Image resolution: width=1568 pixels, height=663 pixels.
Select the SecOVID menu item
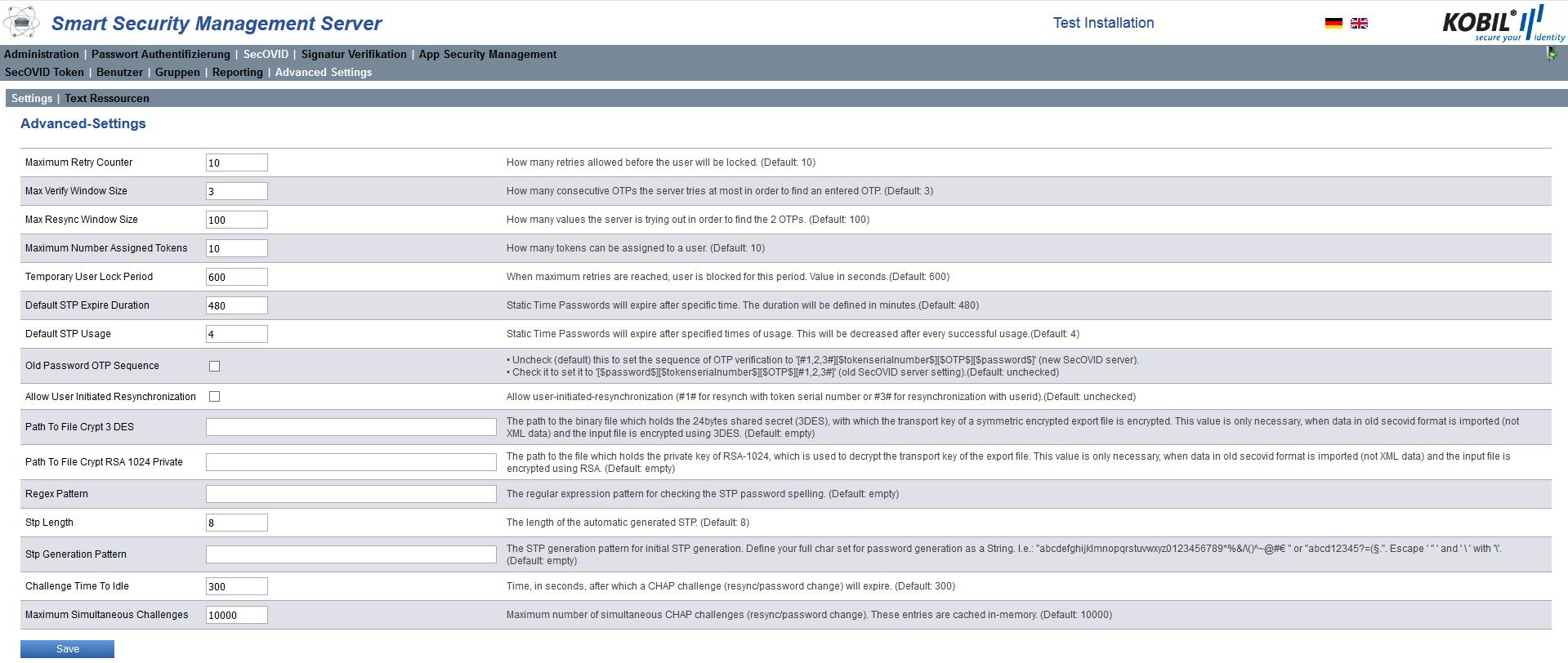[x=266, y=54]
